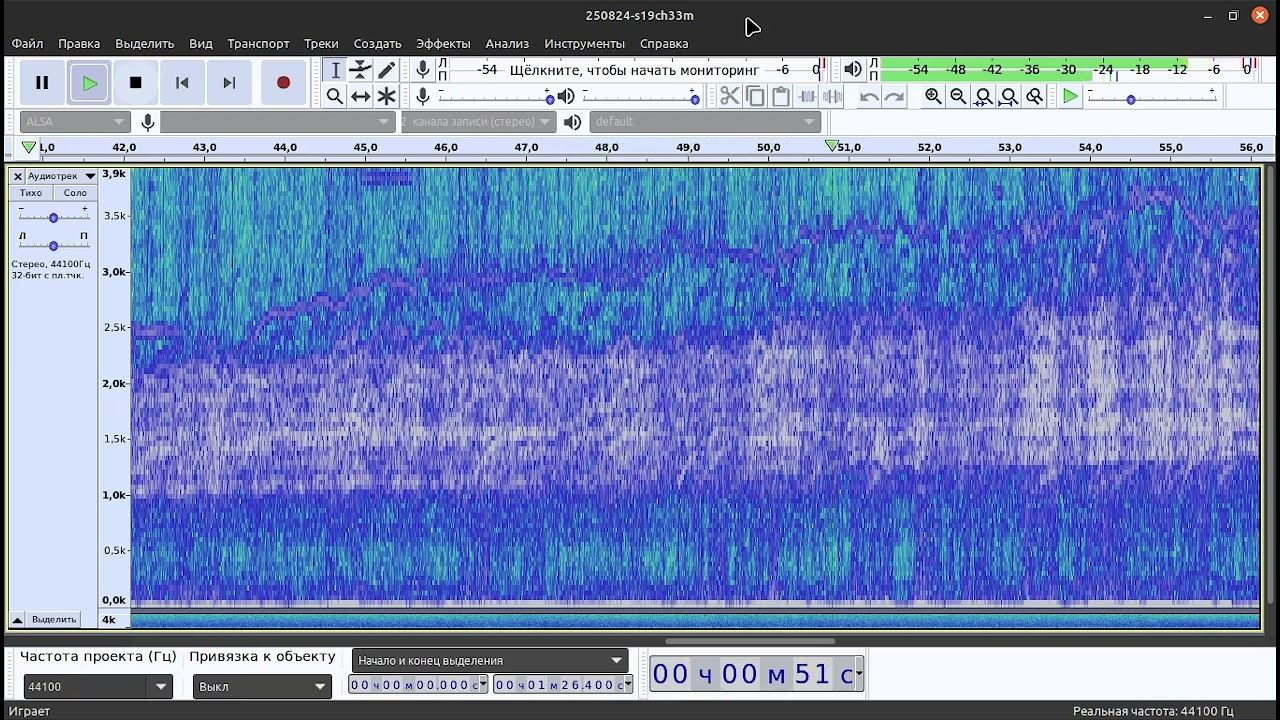
Task: Open the Аудиотрек track dropdown menu
Action: [61, 176]
